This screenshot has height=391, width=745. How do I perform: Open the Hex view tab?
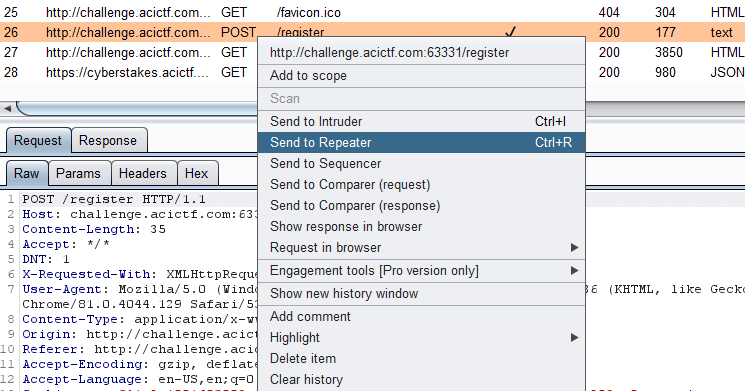pos(197,173)
